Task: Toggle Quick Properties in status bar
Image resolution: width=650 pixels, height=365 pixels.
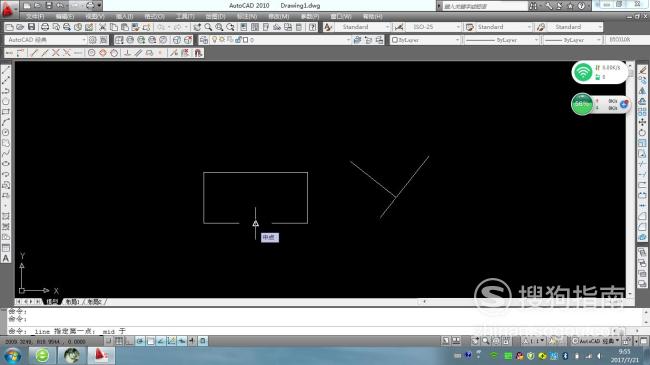Action: (x=203, y=341)
